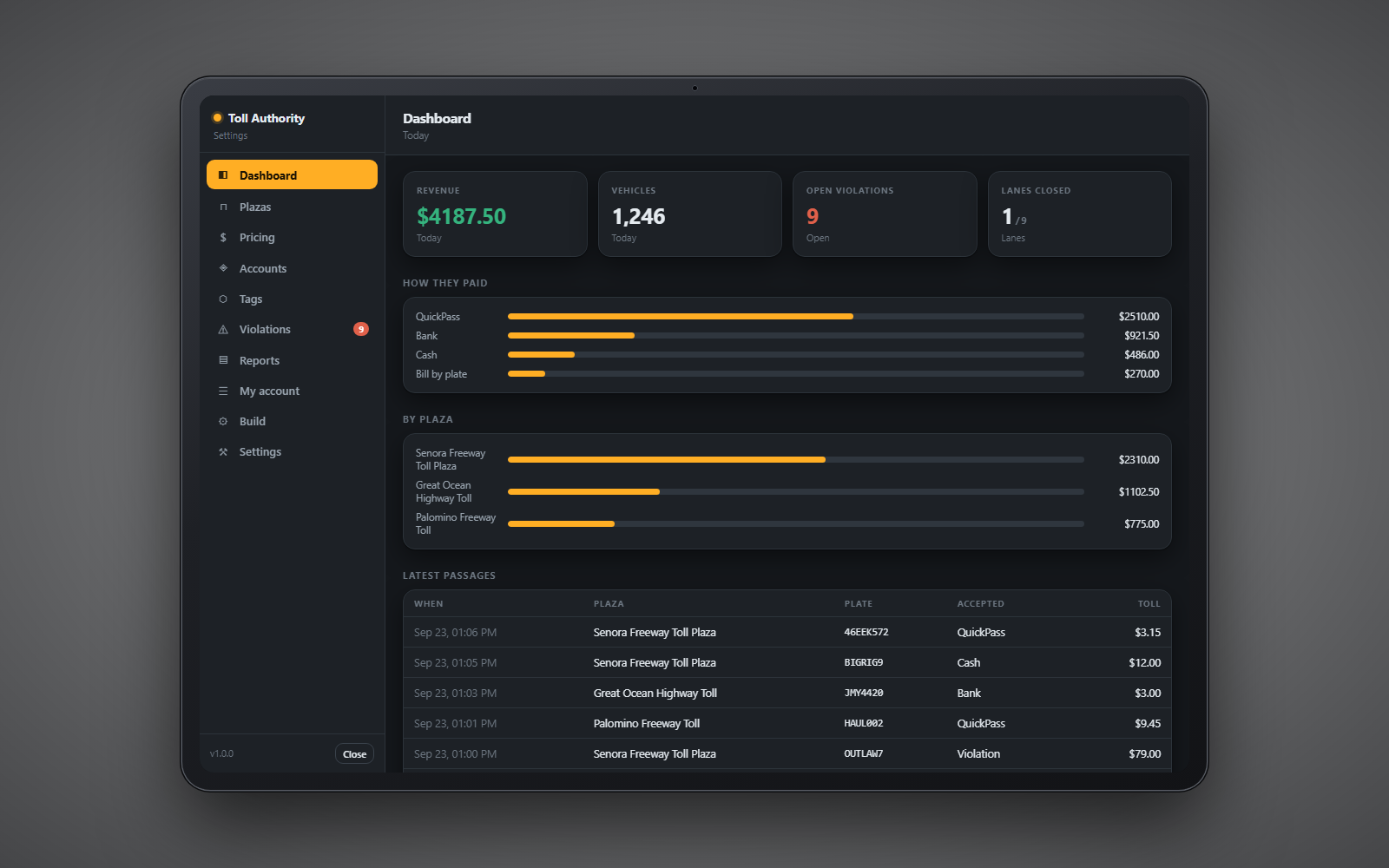Click the Settings link under Toll Authority

(x=231, y=135)
